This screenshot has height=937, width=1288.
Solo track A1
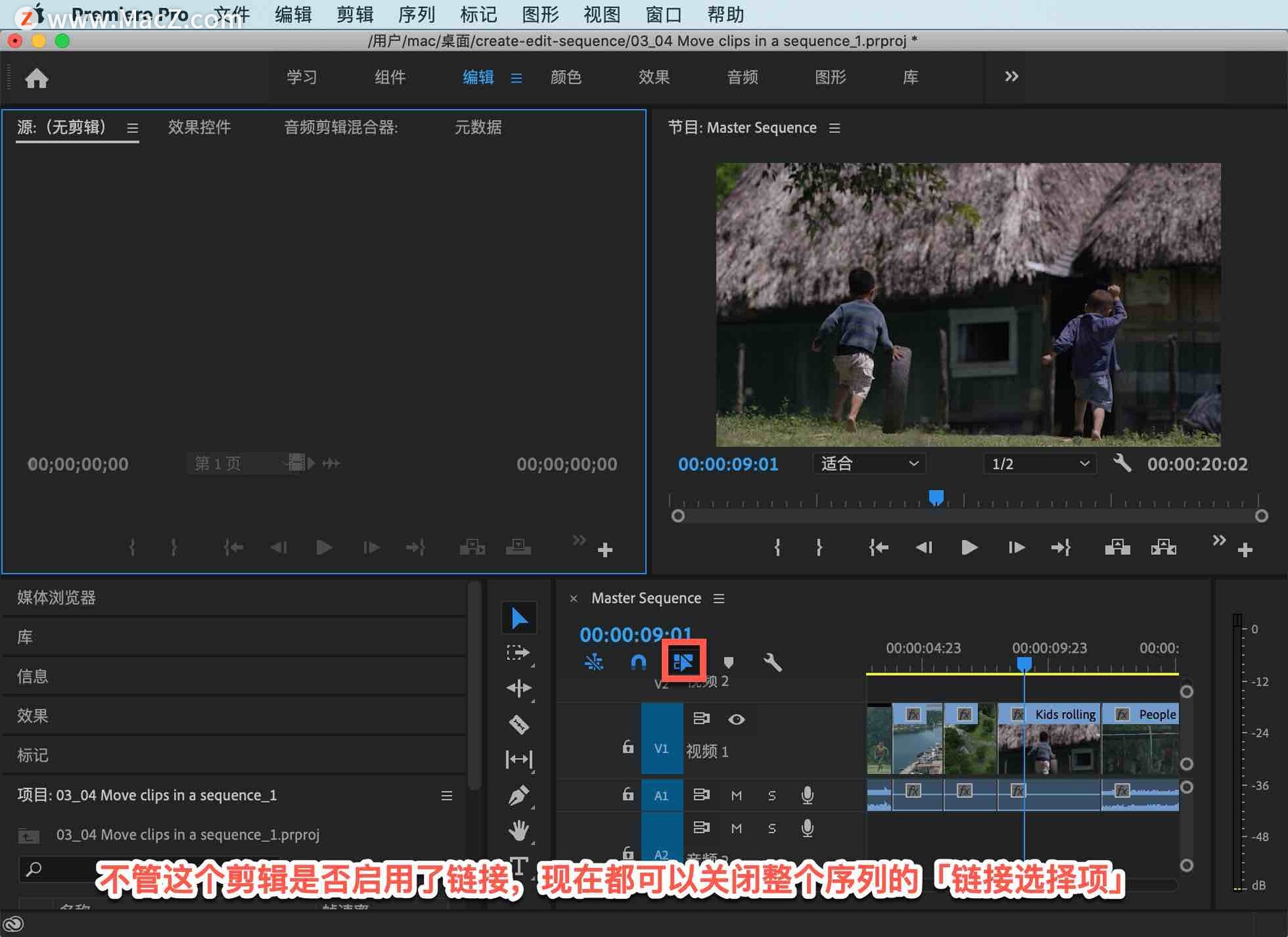[x=771, y=795]
